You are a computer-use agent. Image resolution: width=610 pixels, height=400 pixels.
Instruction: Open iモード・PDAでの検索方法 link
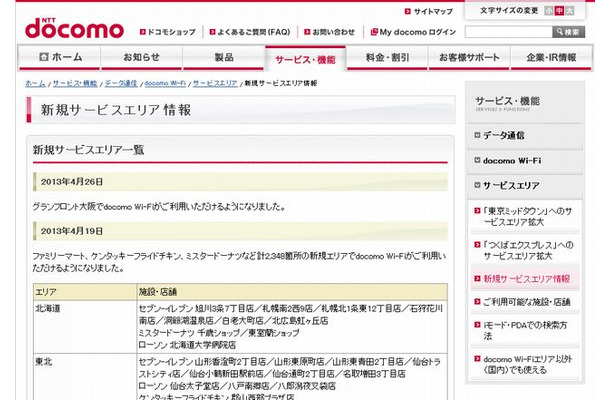tap(525, 330)
